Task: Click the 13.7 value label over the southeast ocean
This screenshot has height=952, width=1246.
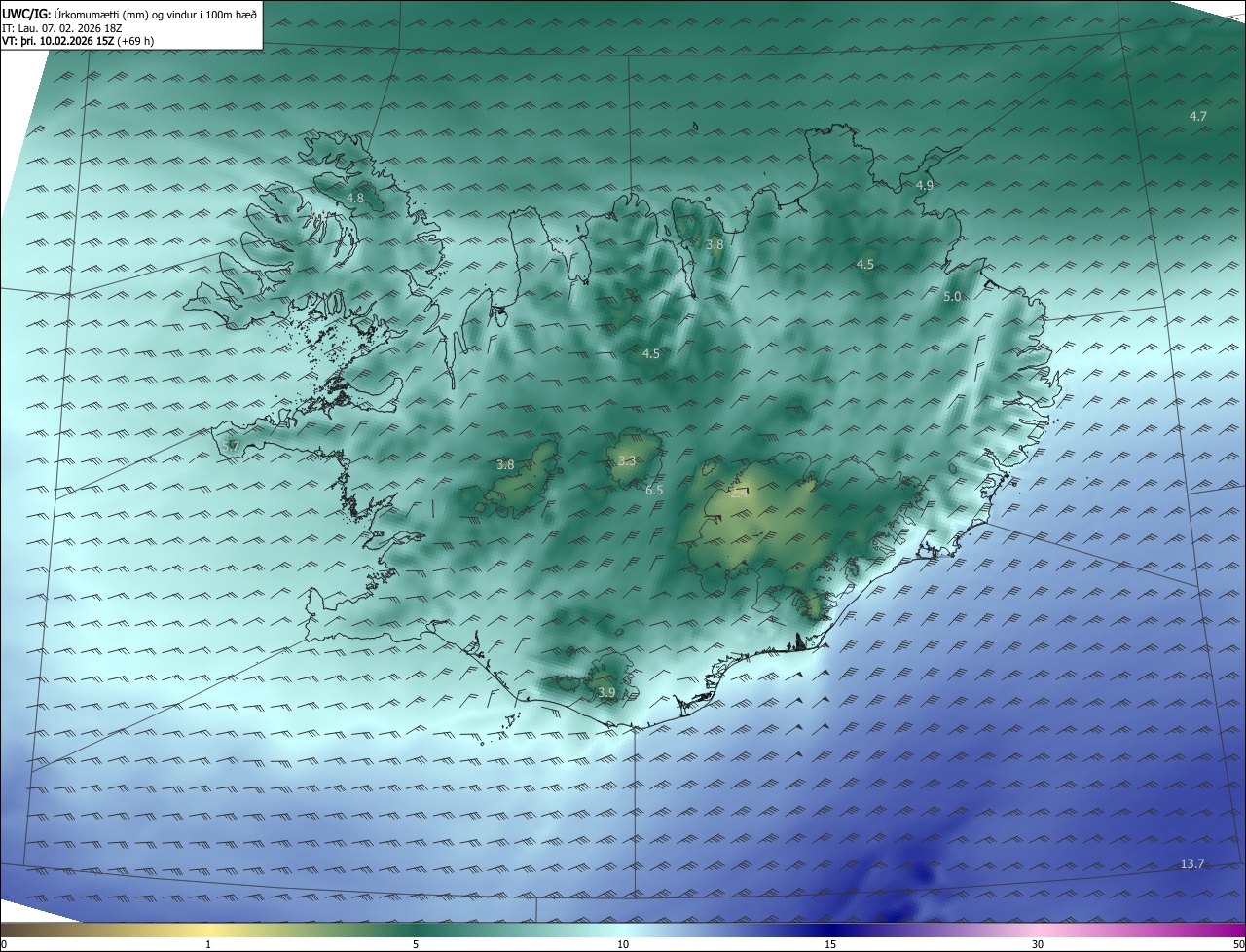Action: 1192,864
